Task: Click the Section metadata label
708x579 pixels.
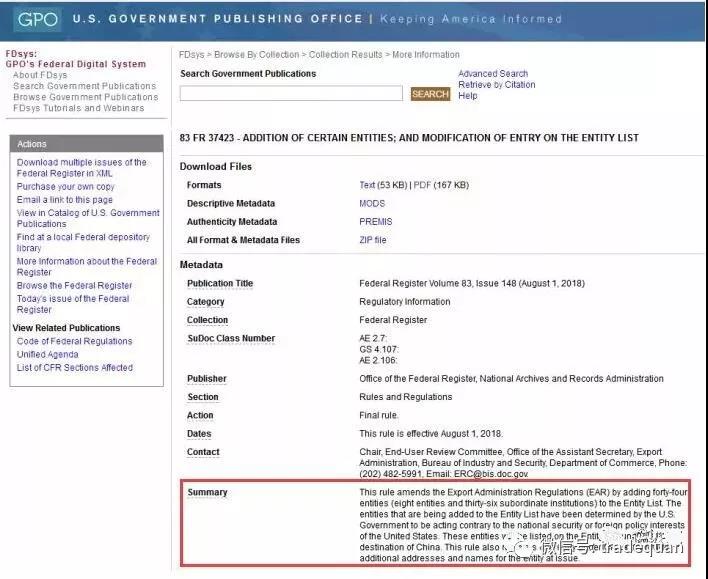Action: pyautogui.click(x=203, y=397)
